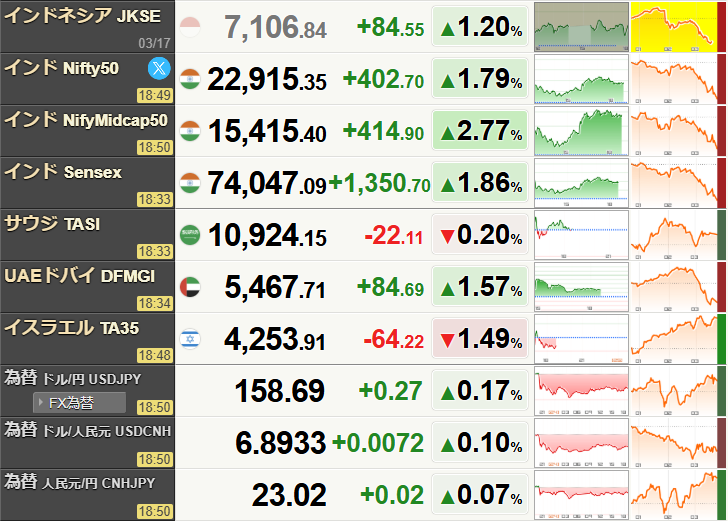Open インドネシア JKSE index link
Image resolution: width=728 pixels, height=521 pixels.
(83, 16)
